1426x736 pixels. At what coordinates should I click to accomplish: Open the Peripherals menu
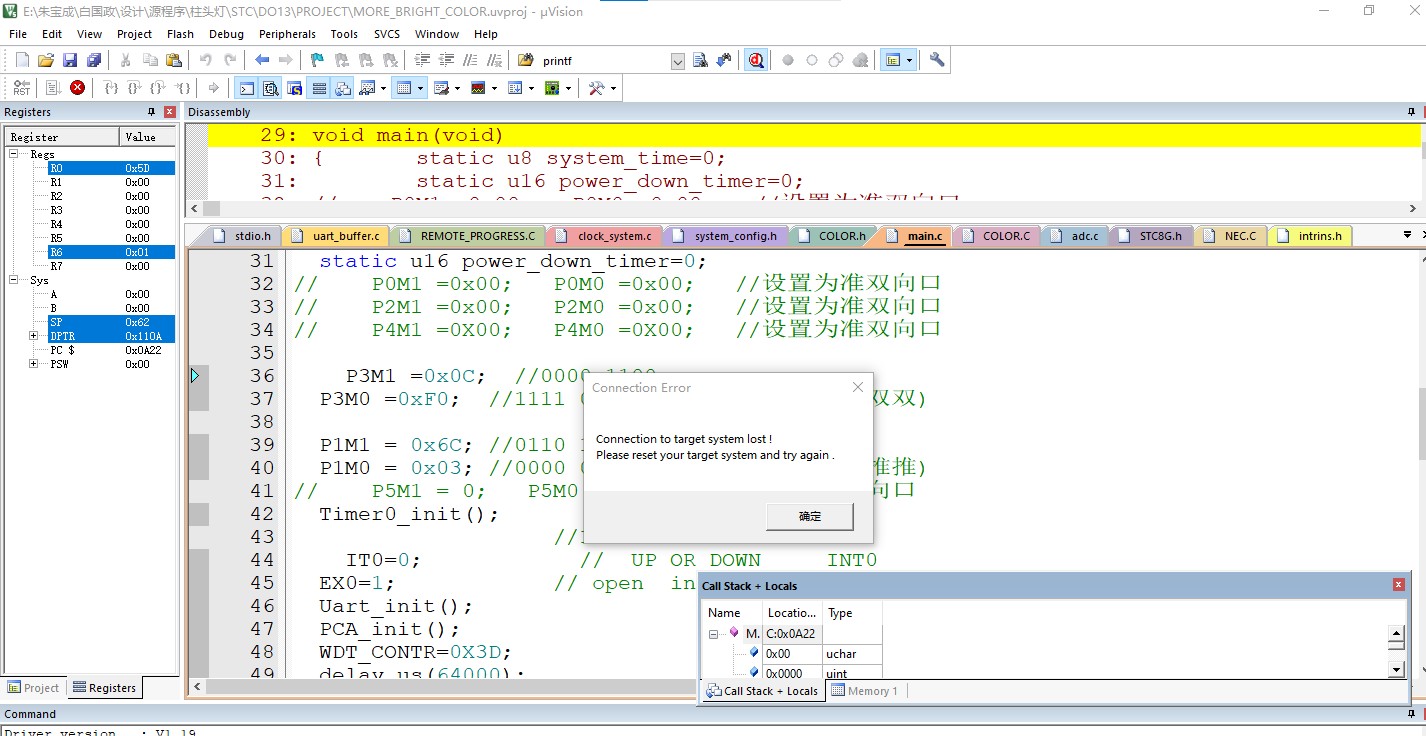click(287, 34)
